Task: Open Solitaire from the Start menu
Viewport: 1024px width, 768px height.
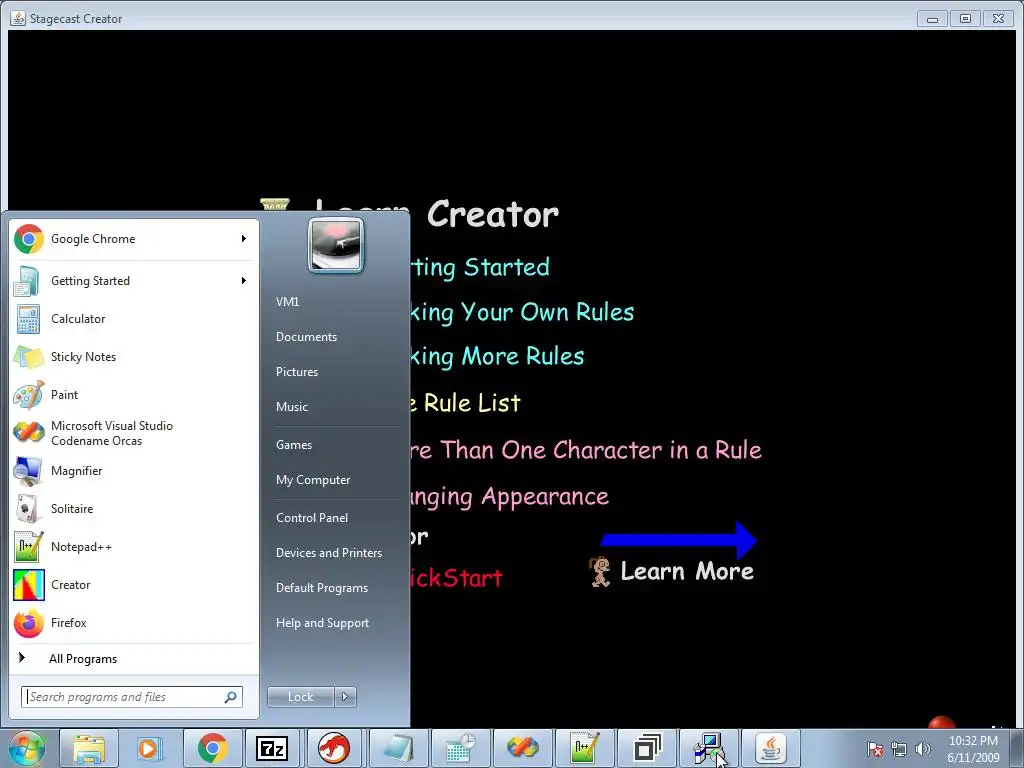Action: pyautogui.click(x=134, y=509)
